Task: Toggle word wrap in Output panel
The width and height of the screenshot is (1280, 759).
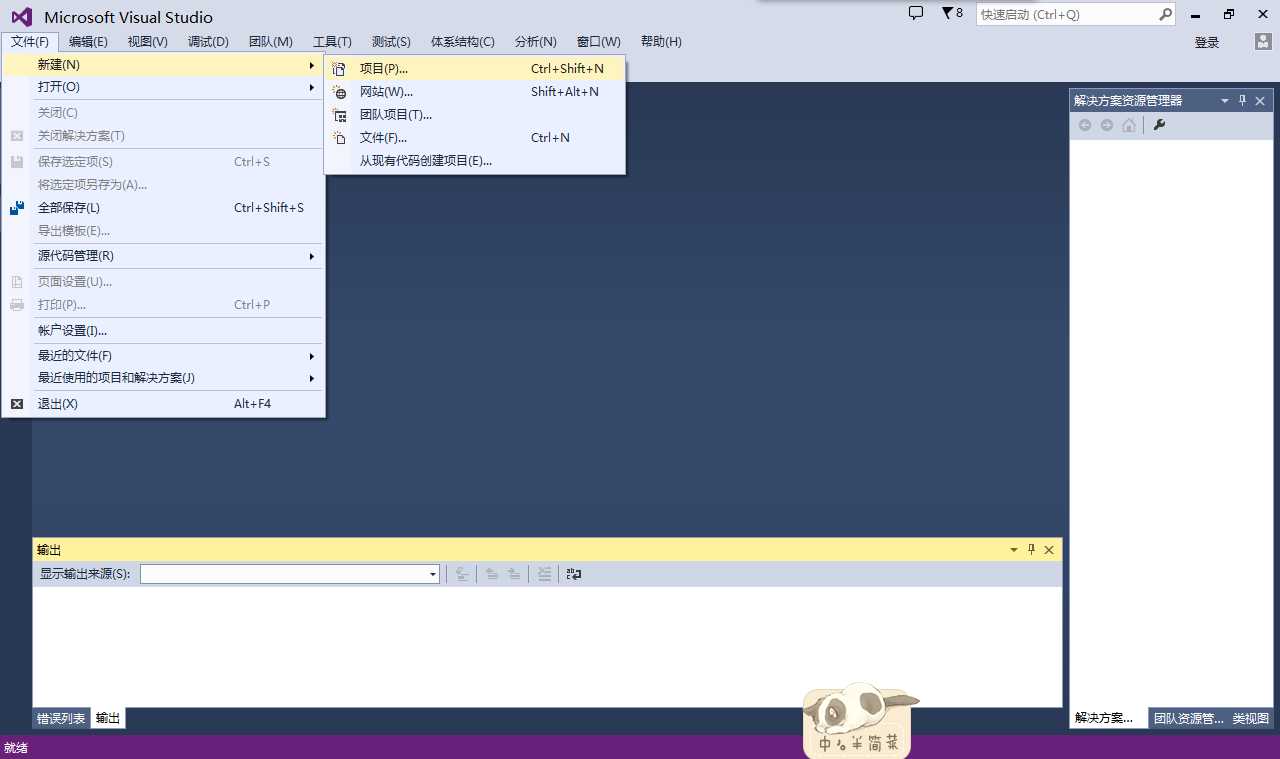Action: 574,574
